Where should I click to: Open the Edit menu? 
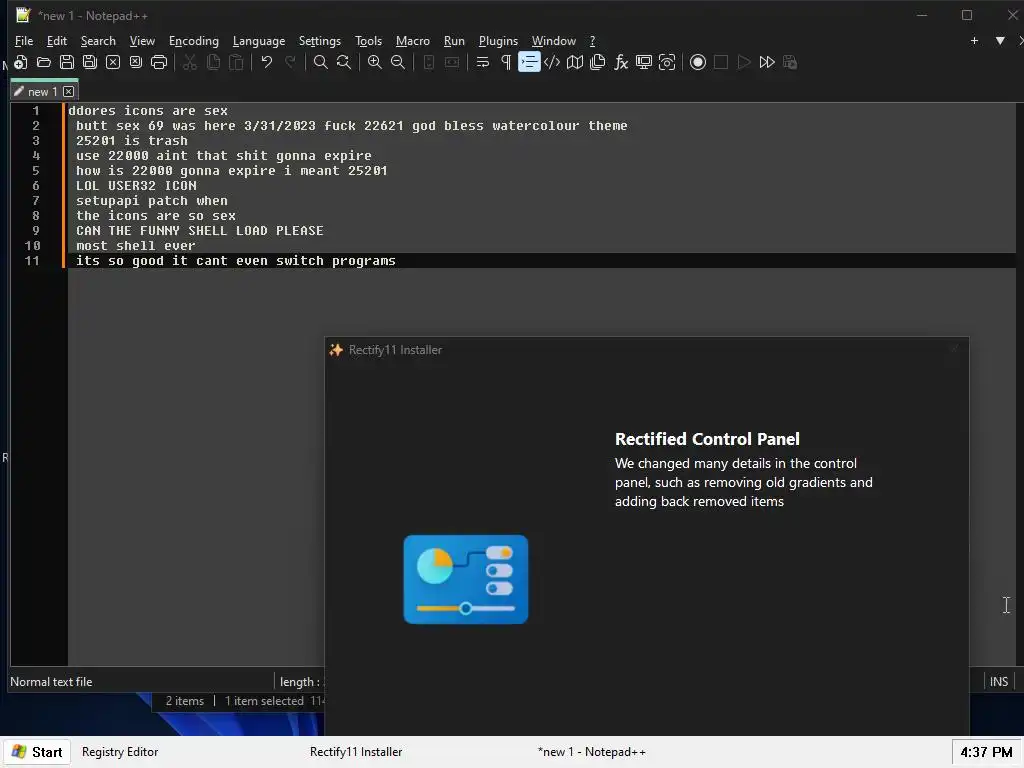(x=57, y=41)
